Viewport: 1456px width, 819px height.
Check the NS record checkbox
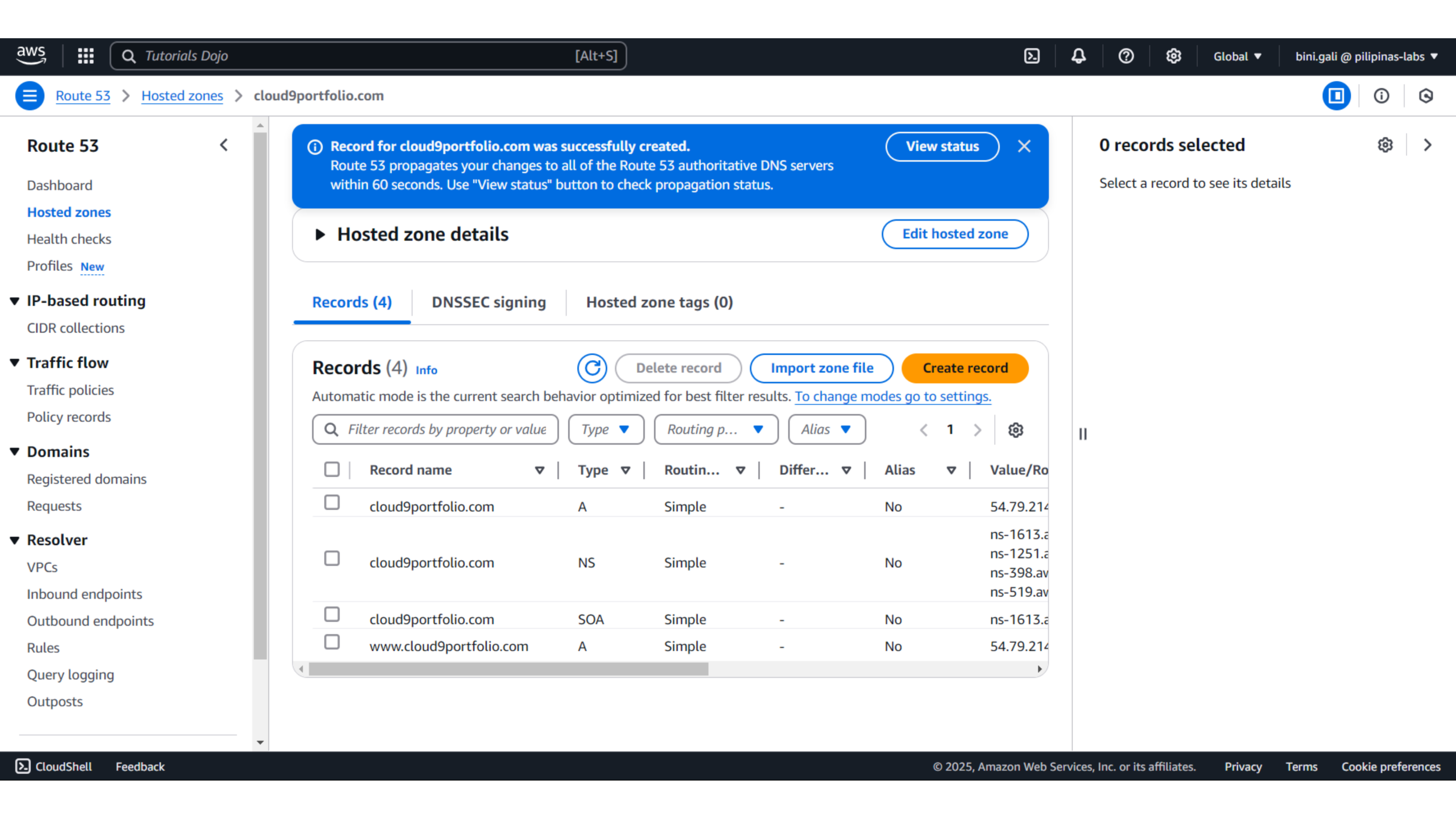332,559
